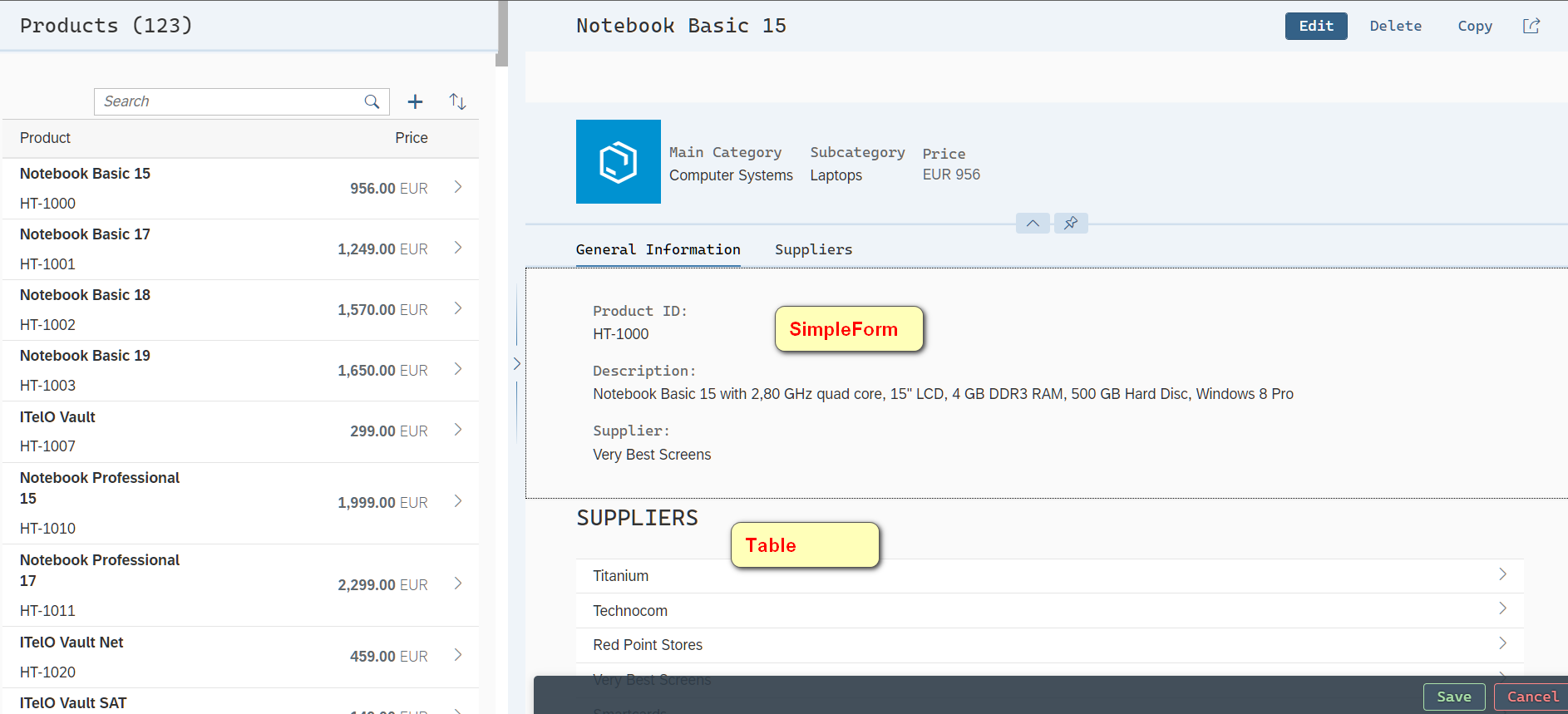Cancel editing with Cancel button
The height and width of the screenshot is (714, 1568).
click(x=1532, y=697)
